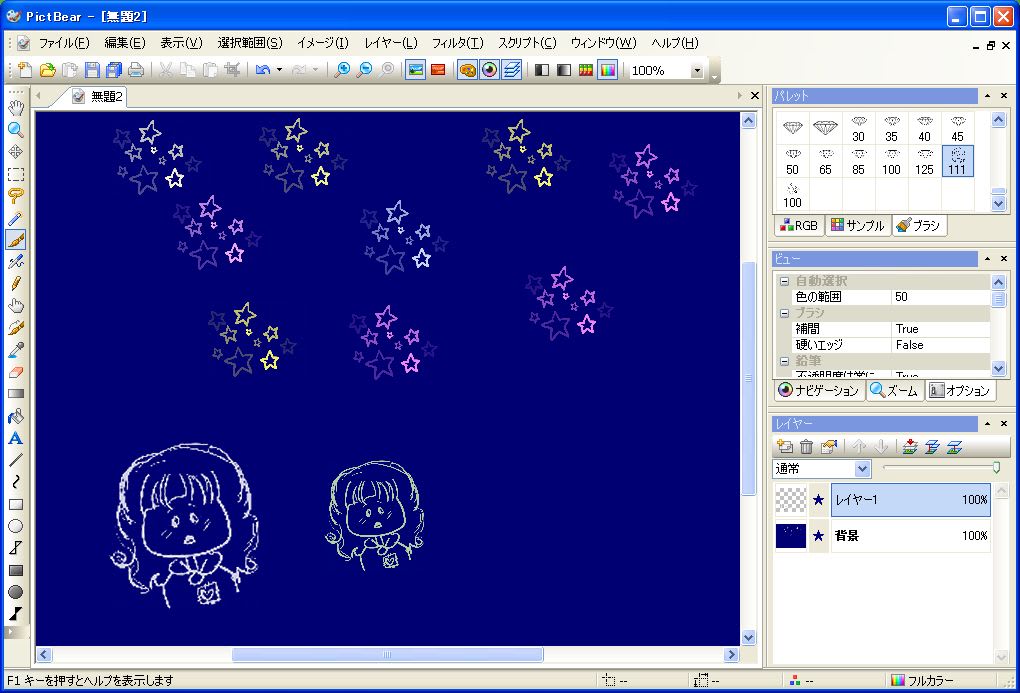1020x693 pixels.
Task: Select the レイヤー1 layer row
Action: coord(910,500)
